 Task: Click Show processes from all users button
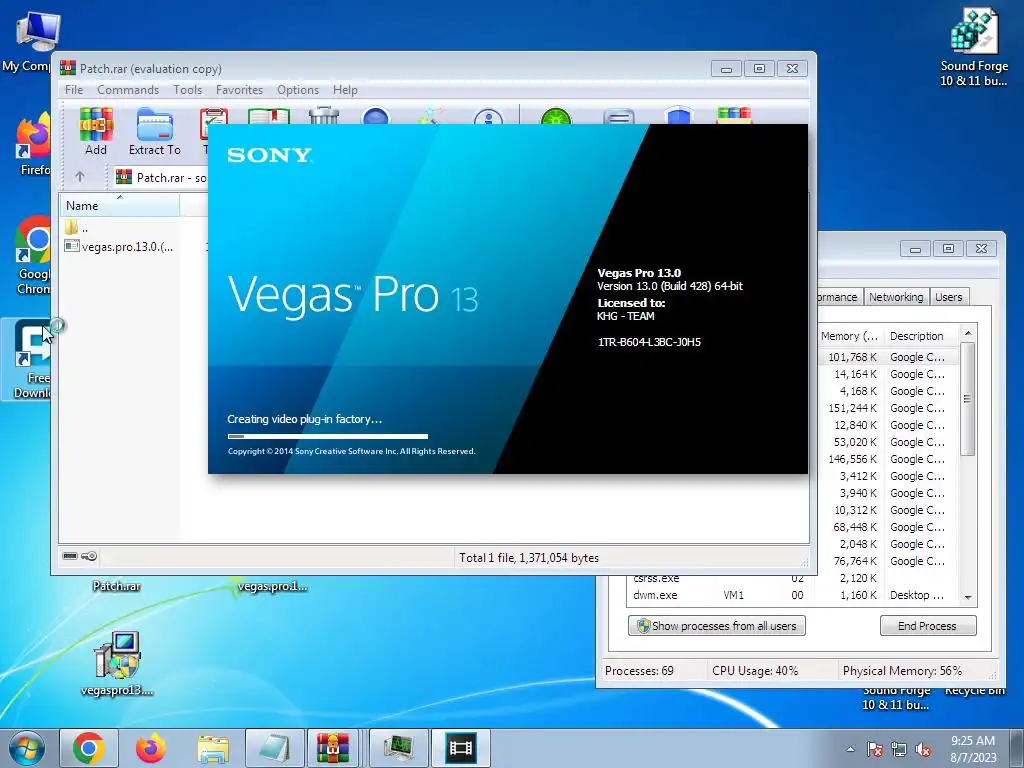(716, 626)
